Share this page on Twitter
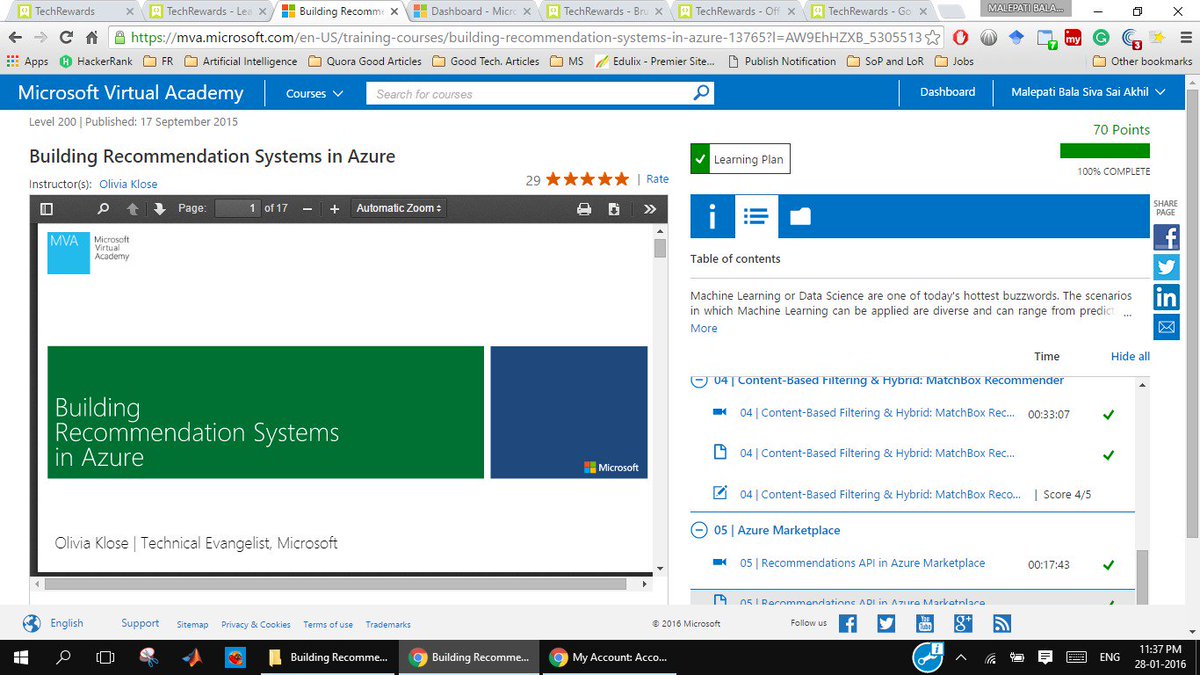This screenshot has height=675, width=1200. coord(1166,267)
